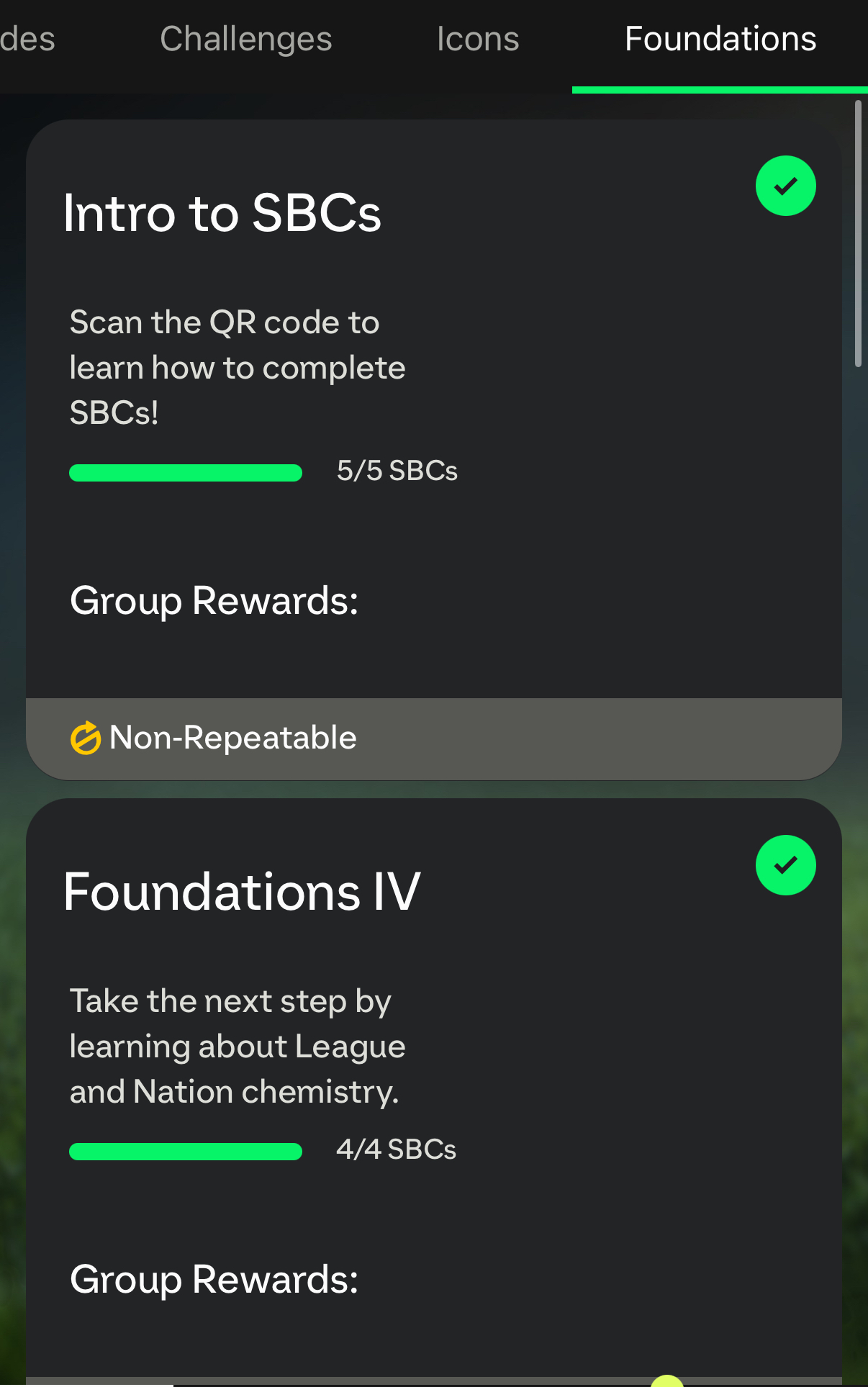The height and width of the screenshot is (1387, 868).
Task: Click the Non-Repeatable footer label
Action: pyautogui.click(x=233, y=738)
